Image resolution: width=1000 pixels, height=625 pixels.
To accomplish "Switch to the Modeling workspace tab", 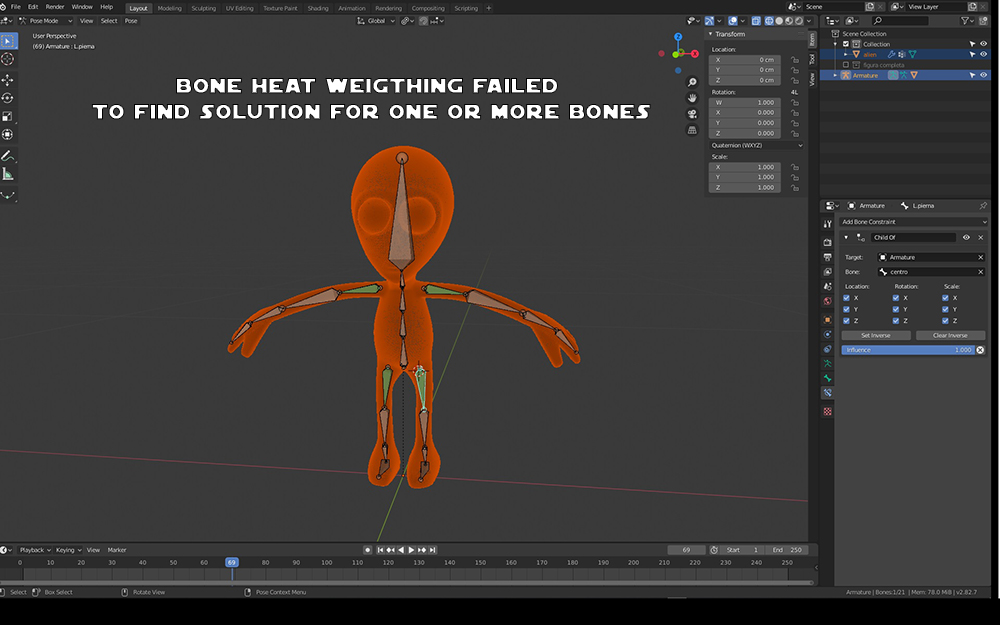I will 170,8.
